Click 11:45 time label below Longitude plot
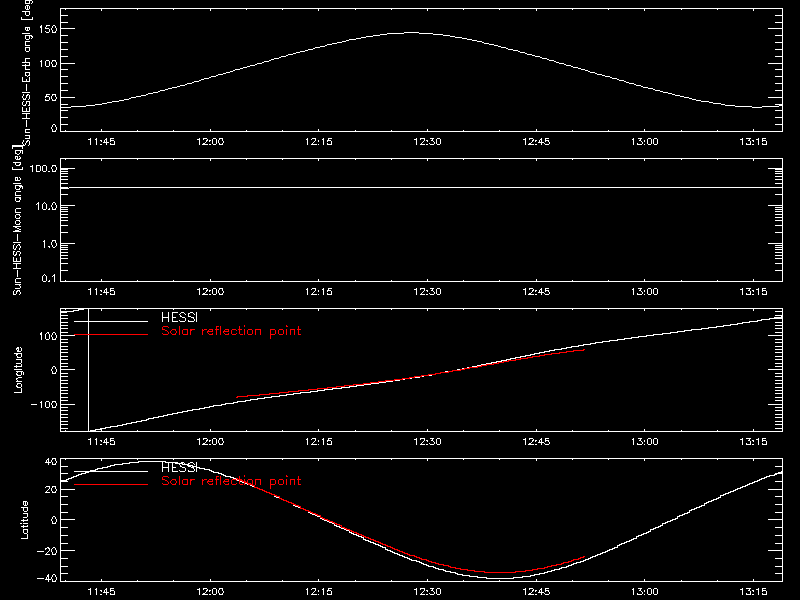 click(102, 442)
